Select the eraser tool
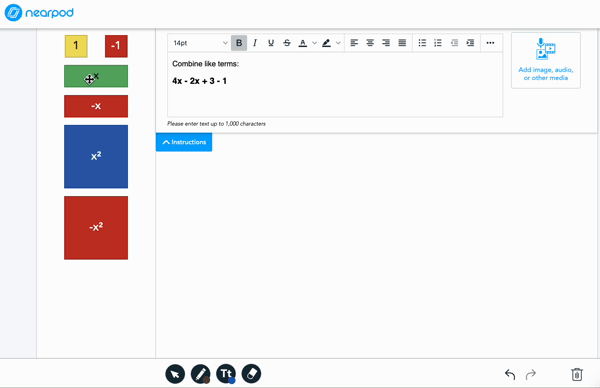The image size is (600, 388). [251, 374]
